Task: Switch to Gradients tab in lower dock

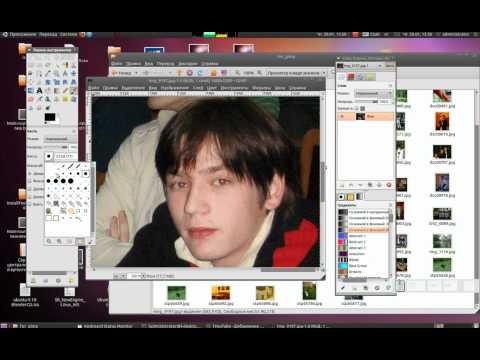Action: (359, 196)
